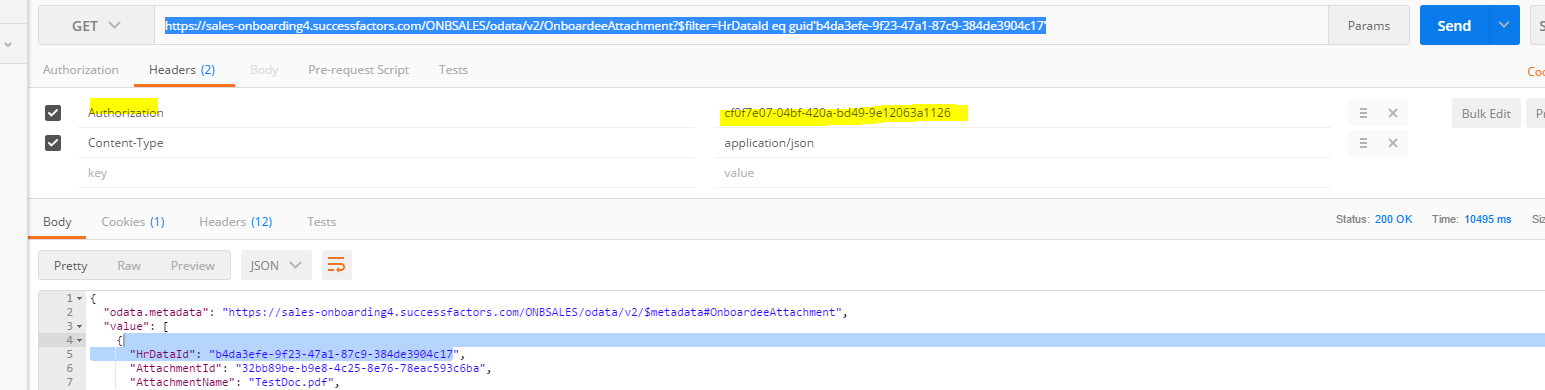Click the Authorization token value field

pos(1023,113)
